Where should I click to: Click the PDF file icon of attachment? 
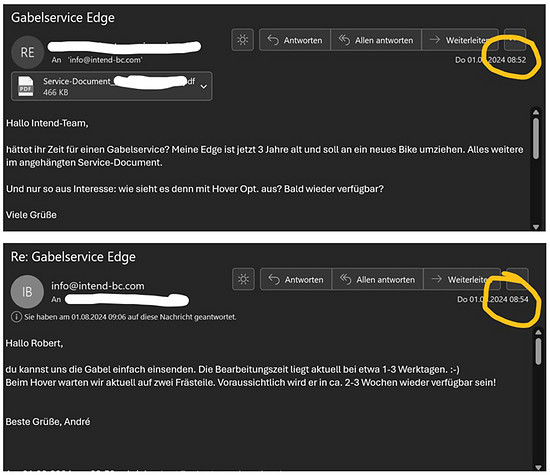click(26, 86)
